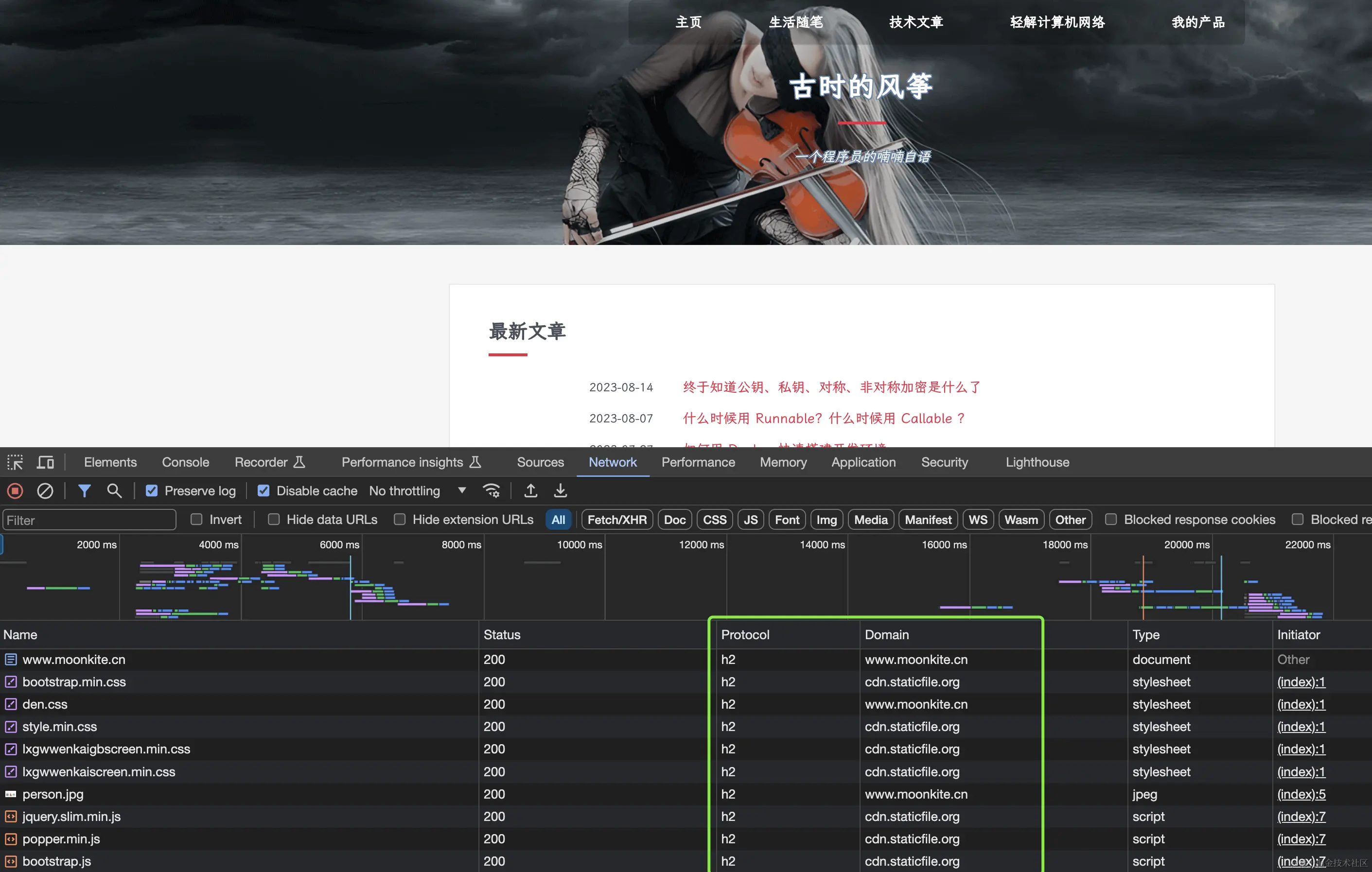
Task: Toggle the device toolbar icon
Action: click(x=45, y=462)
